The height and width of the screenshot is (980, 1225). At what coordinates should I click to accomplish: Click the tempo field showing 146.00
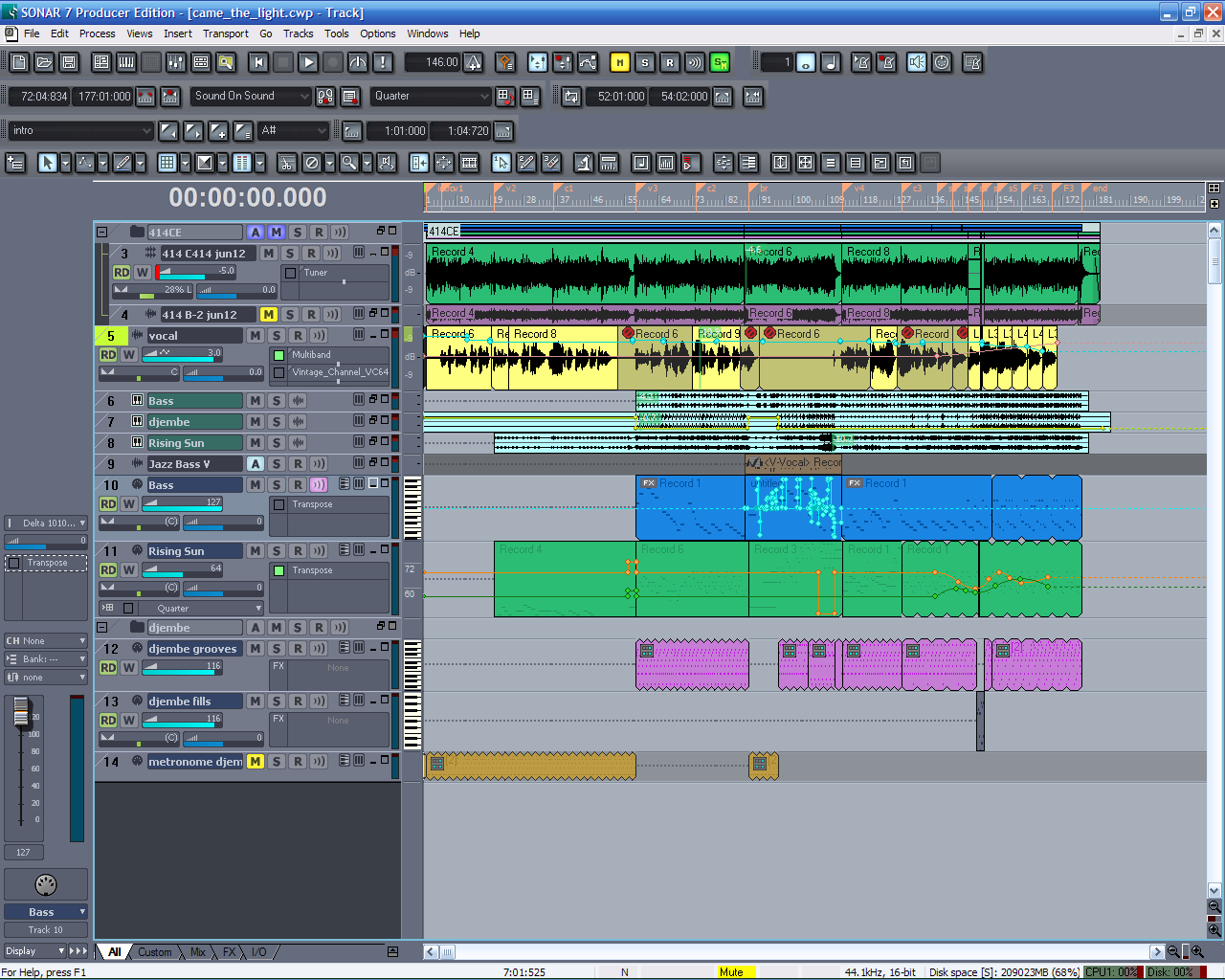click(433, 62)
